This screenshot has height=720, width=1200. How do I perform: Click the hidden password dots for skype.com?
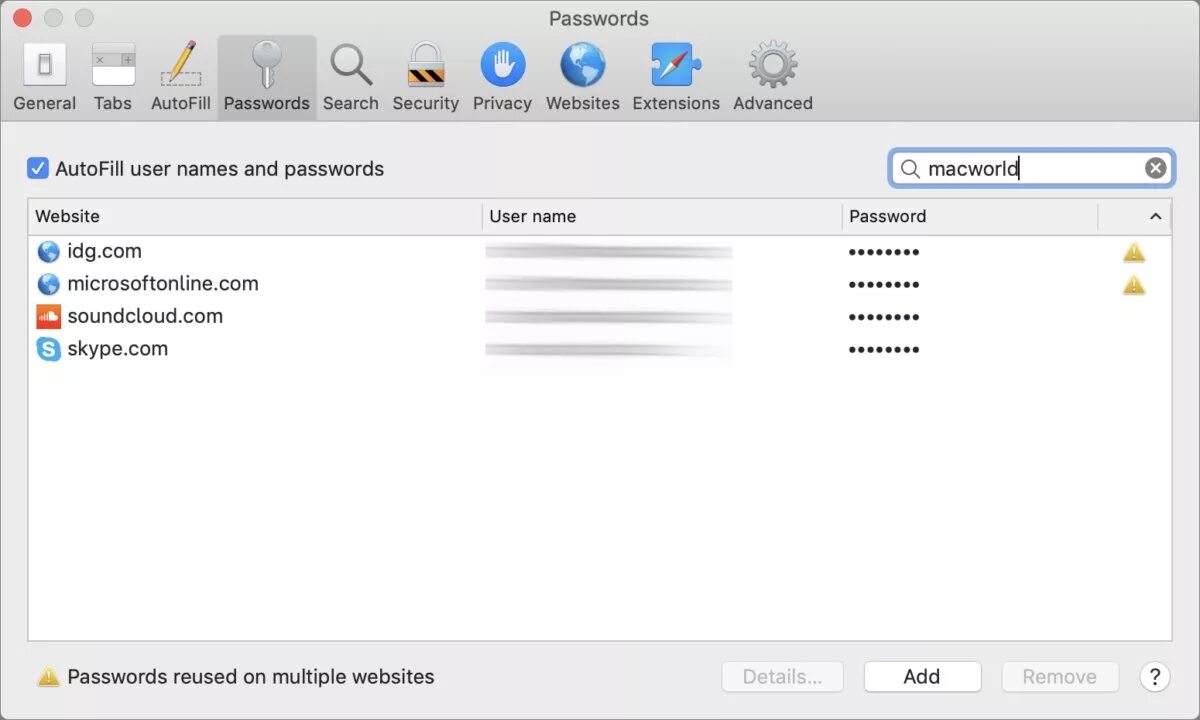tap(884, 350)
